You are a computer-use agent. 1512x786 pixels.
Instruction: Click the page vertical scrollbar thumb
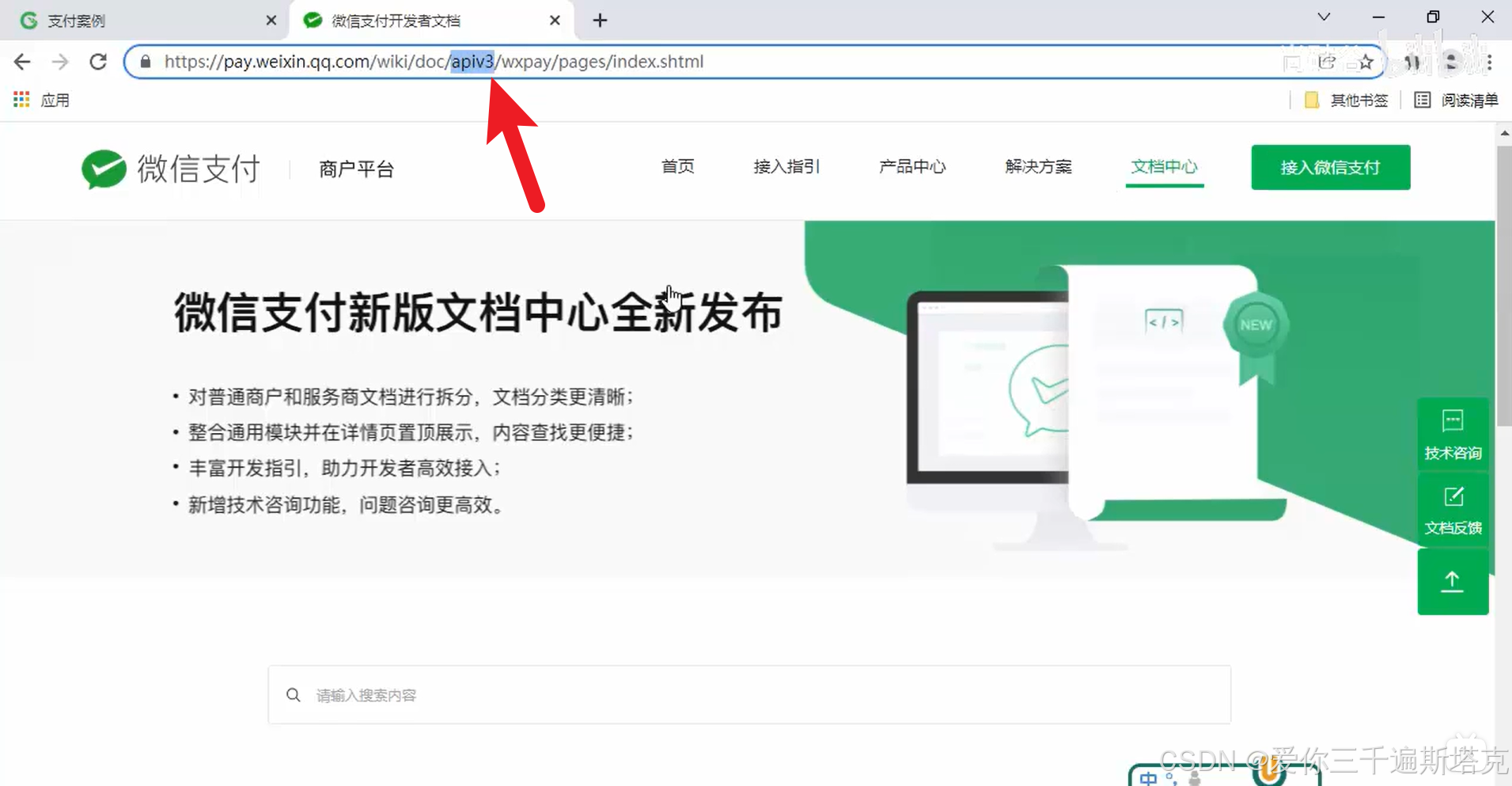1504,285
